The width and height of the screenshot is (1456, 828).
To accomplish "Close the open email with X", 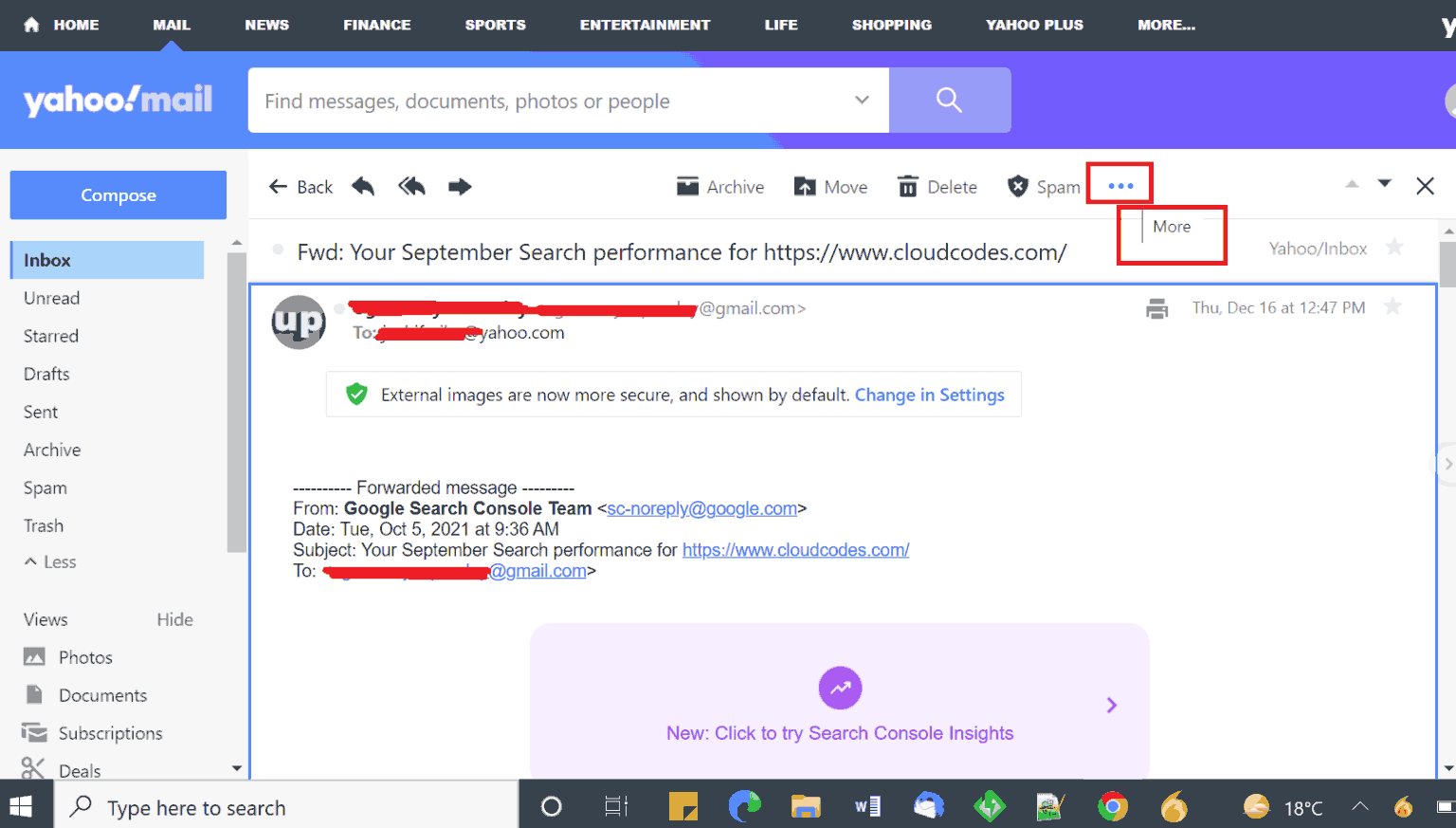I will coord(1425,186).
